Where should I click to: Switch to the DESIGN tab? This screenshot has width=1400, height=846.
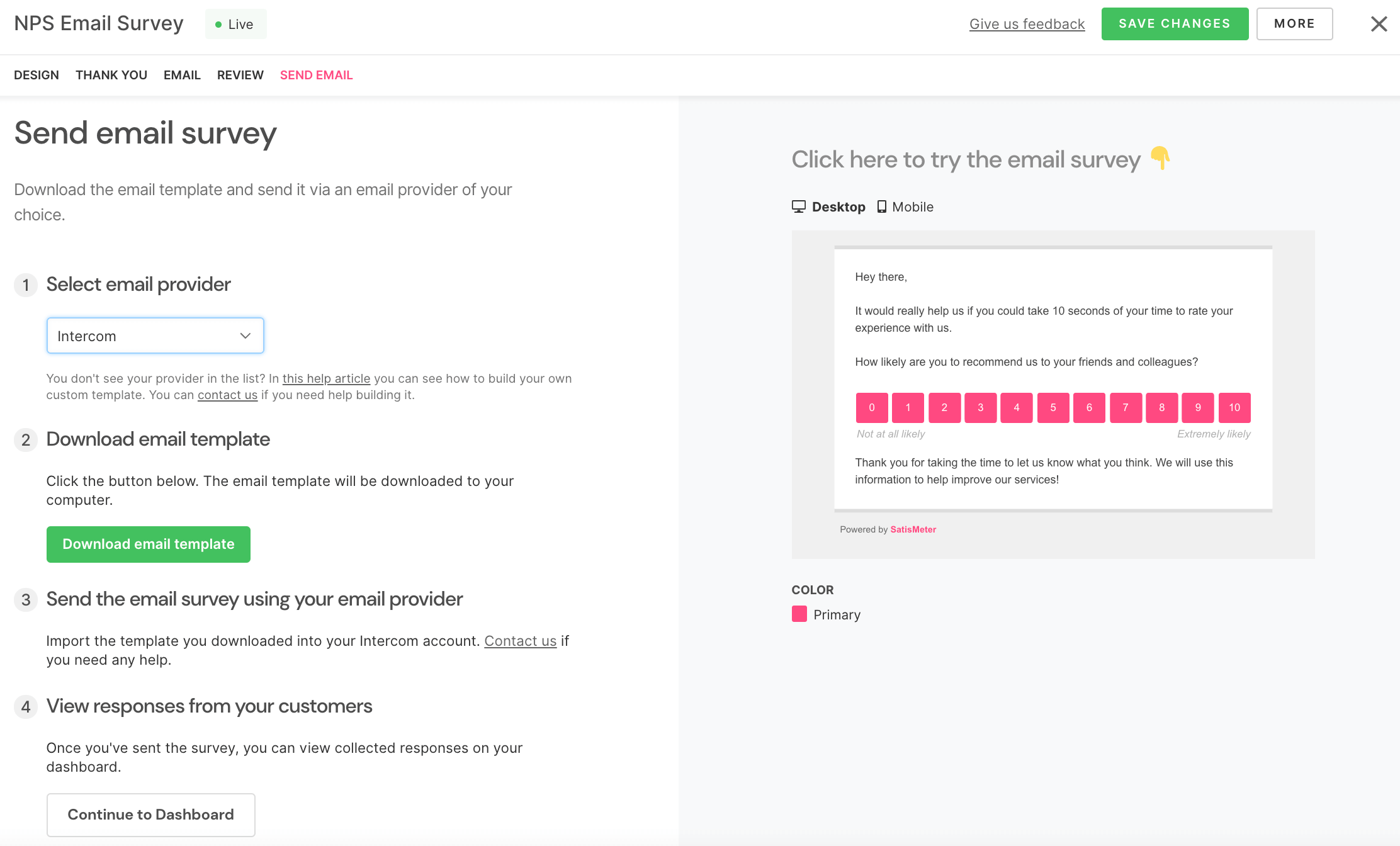36,74
